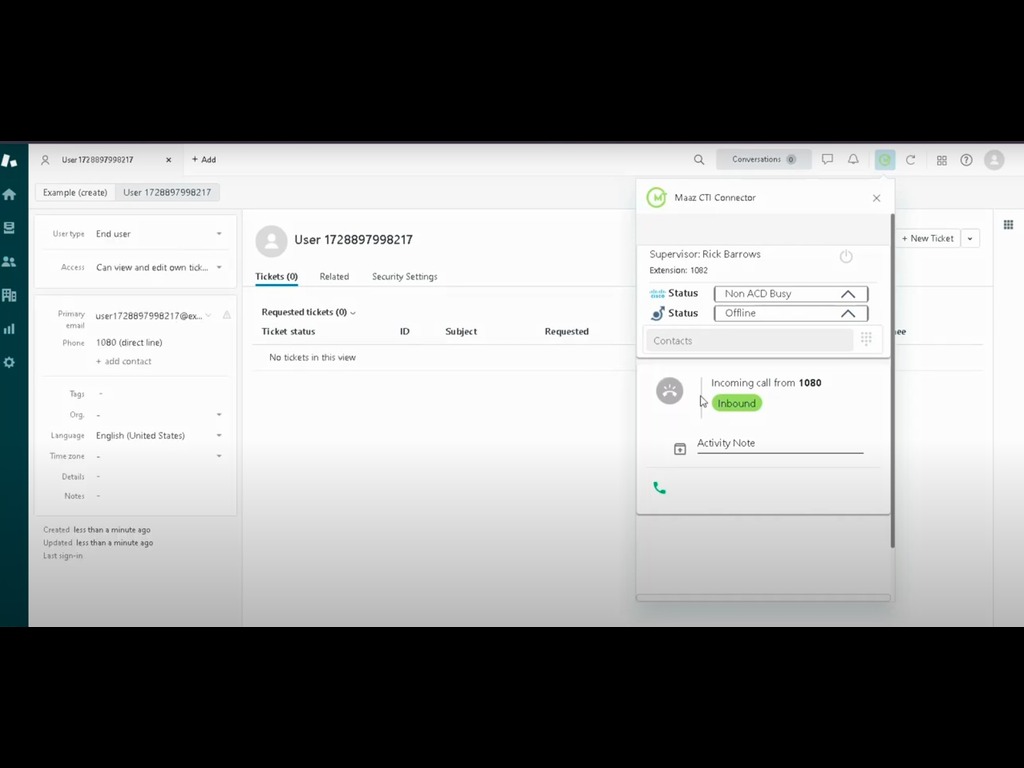1024x768 pixels.
Task: Open the Admin gear icon in sidebar
Action: point(9,362)
